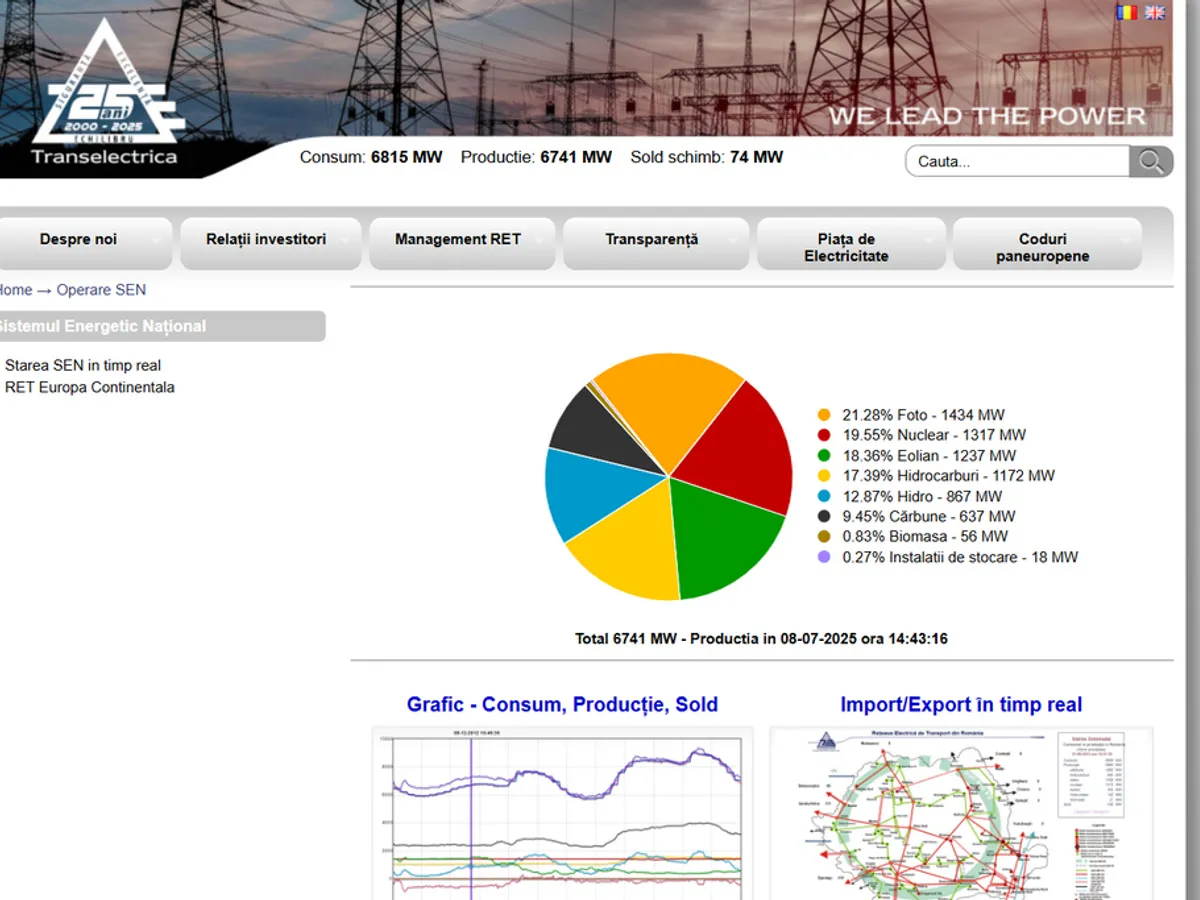The height and width of the screenshot is (900, 1200).
Task: Switch site language to Romanian flag
Action: (x=1127, y=13)
